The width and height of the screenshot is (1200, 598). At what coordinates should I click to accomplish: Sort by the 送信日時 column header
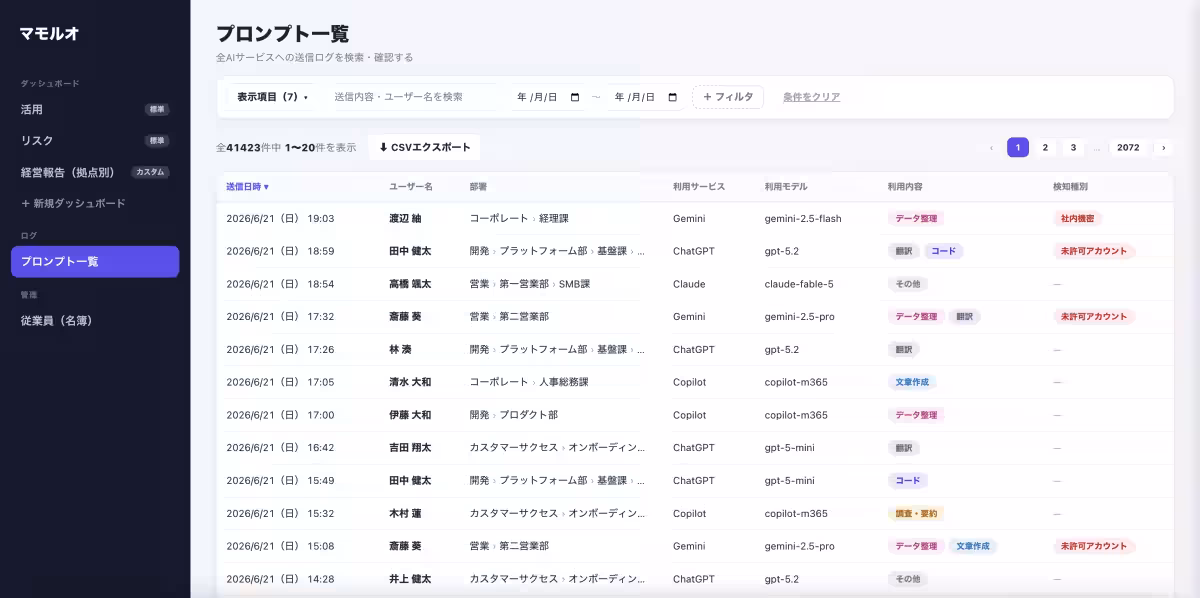click(247, 186)
